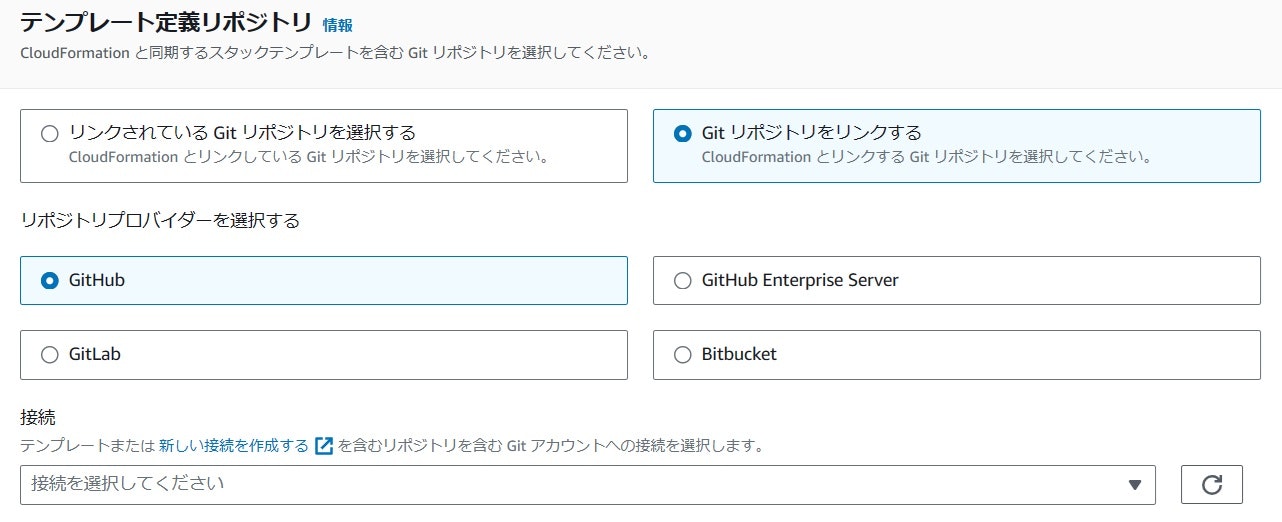This screenshot has width=1282, height=522.
Task: Open the 接続を選択してください dropdown field
Action: (588, 484)
